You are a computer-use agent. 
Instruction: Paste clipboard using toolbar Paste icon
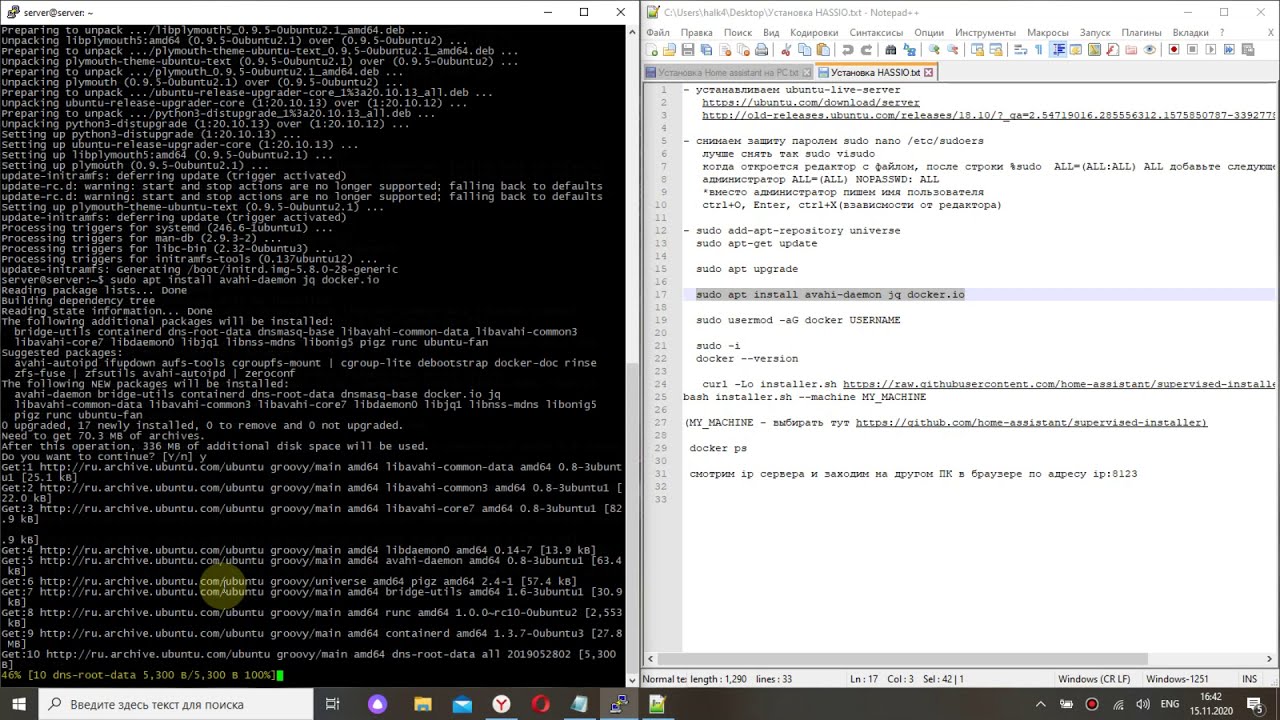point(823,50)
